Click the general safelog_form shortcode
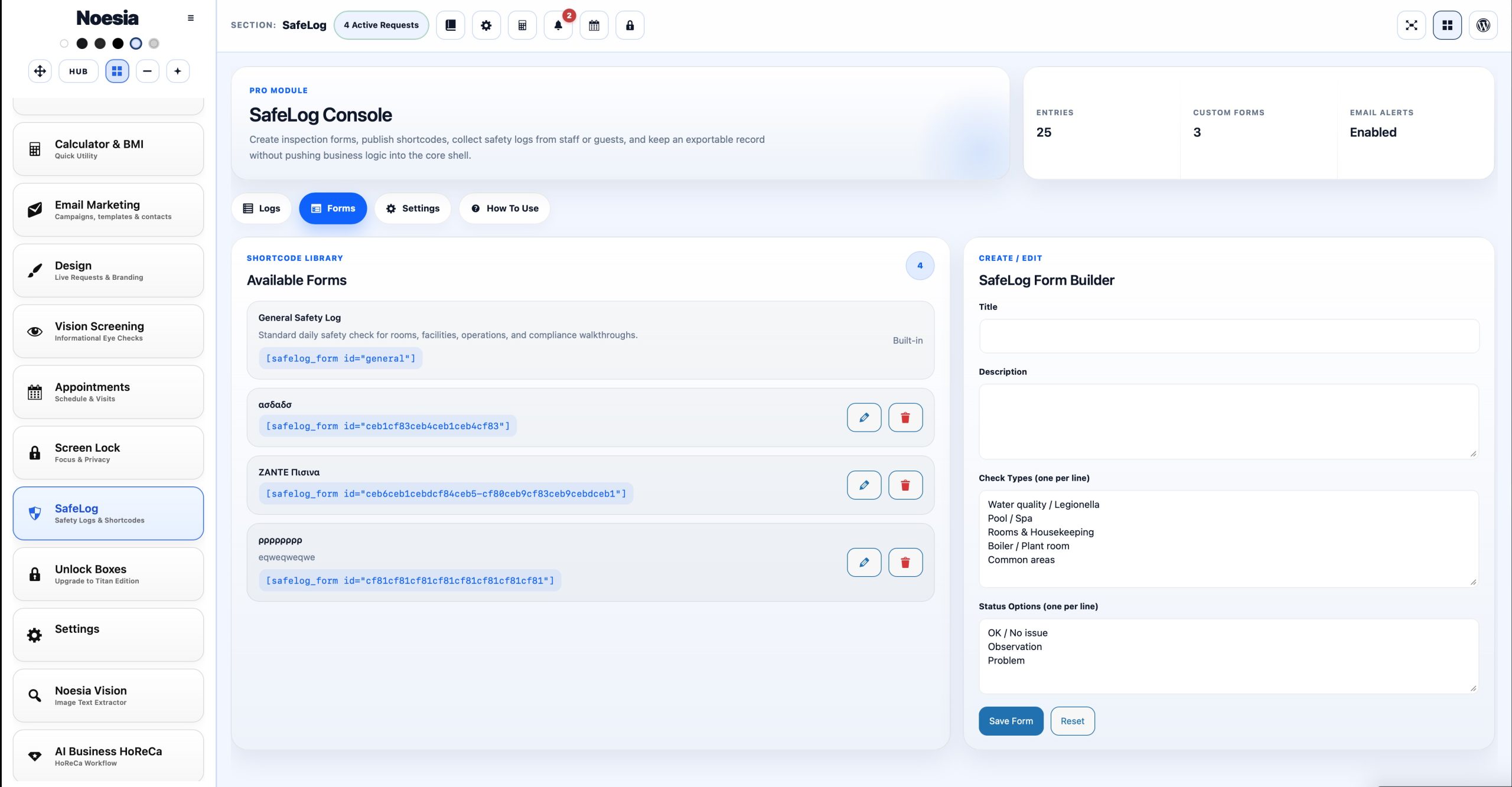The height and width of the screenshot is (787, 1512). (341, 358)
